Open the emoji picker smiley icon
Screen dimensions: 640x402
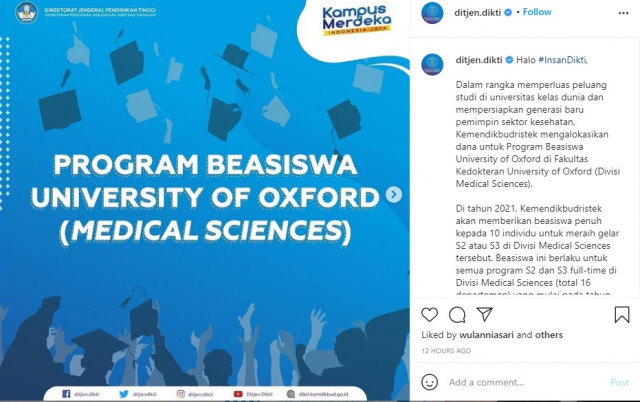(430, 382)
